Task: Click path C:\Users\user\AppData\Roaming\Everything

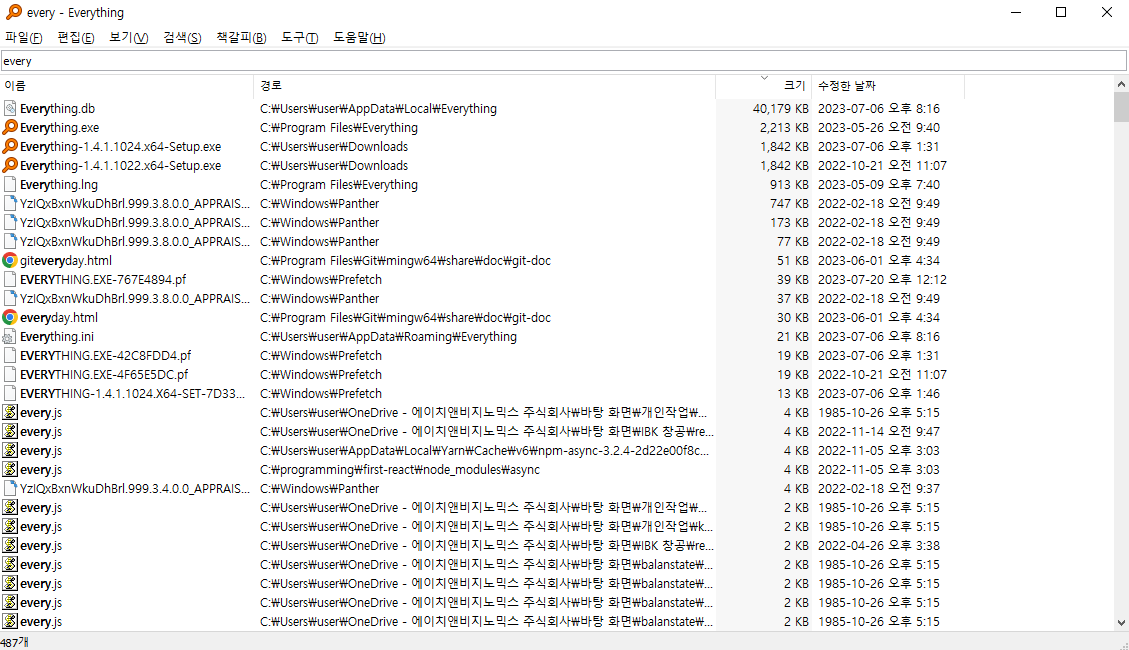Action: click(x=388, y=337)
